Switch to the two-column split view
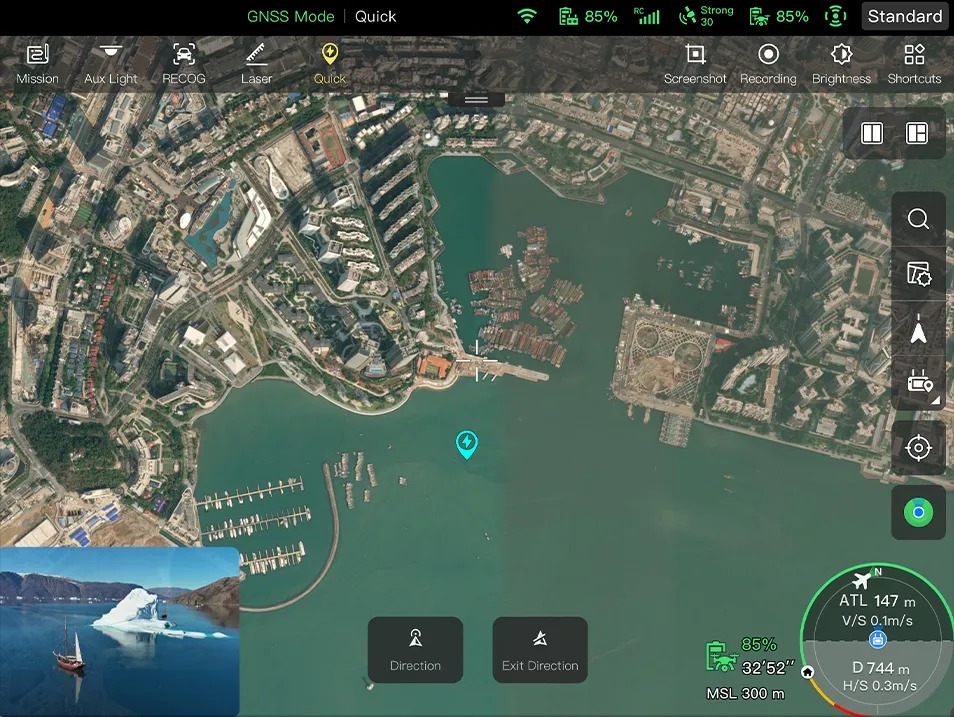 click(872, 133)
